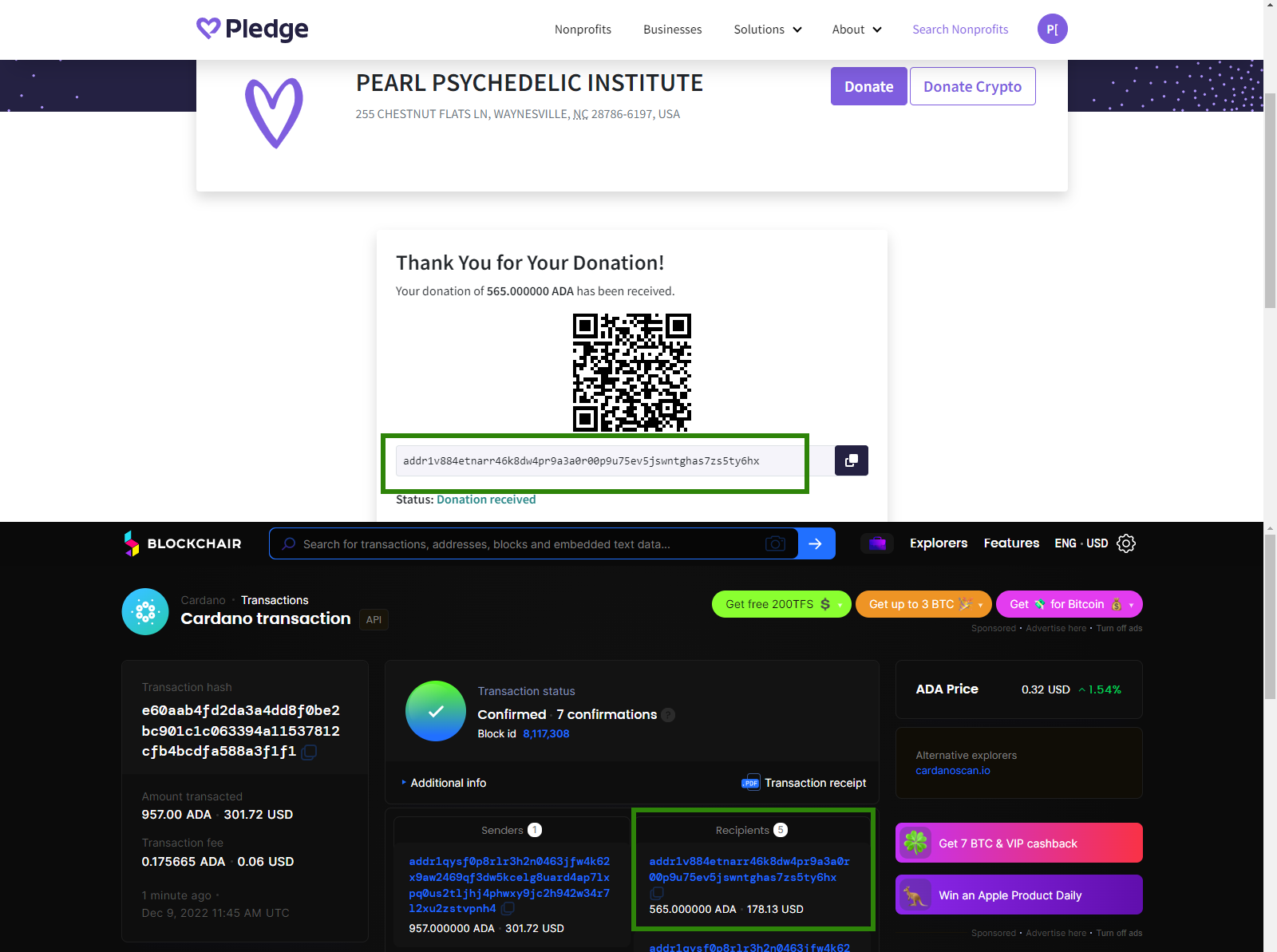This screenshot has width=1277, height=952.
Task: Open ENG · USD language currency selector
Action: [x=1081, y=543]
